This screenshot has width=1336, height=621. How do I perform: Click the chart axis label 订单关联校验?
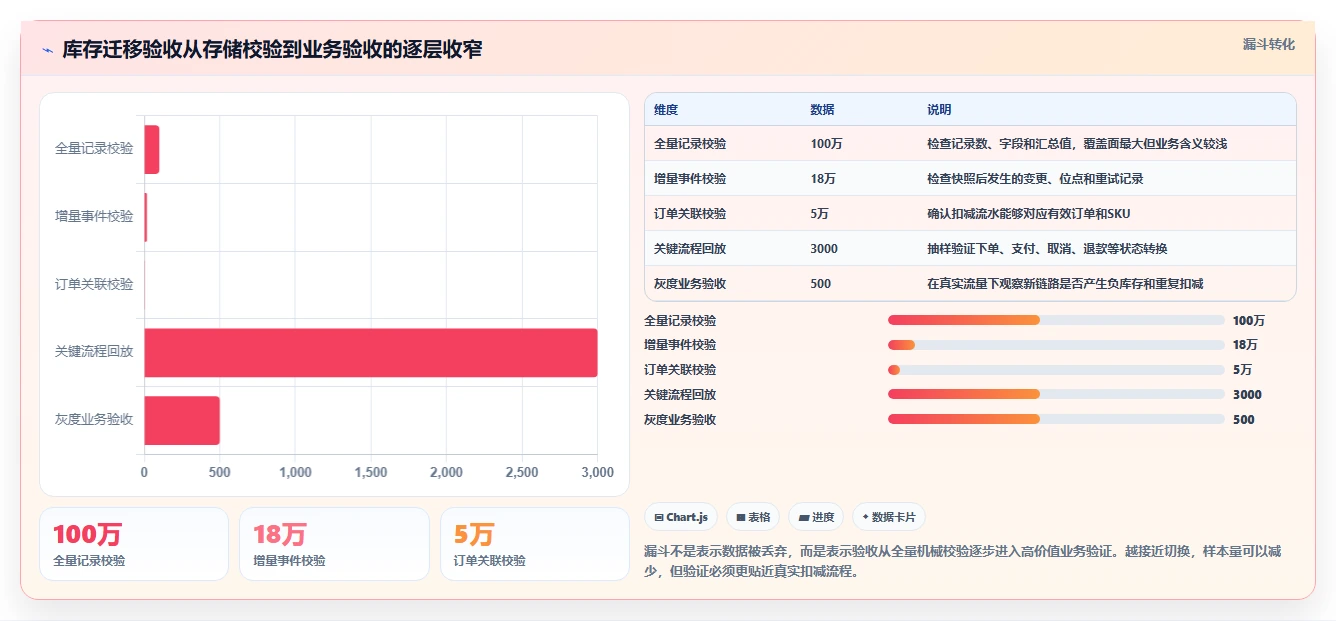(x=94, y=284)
